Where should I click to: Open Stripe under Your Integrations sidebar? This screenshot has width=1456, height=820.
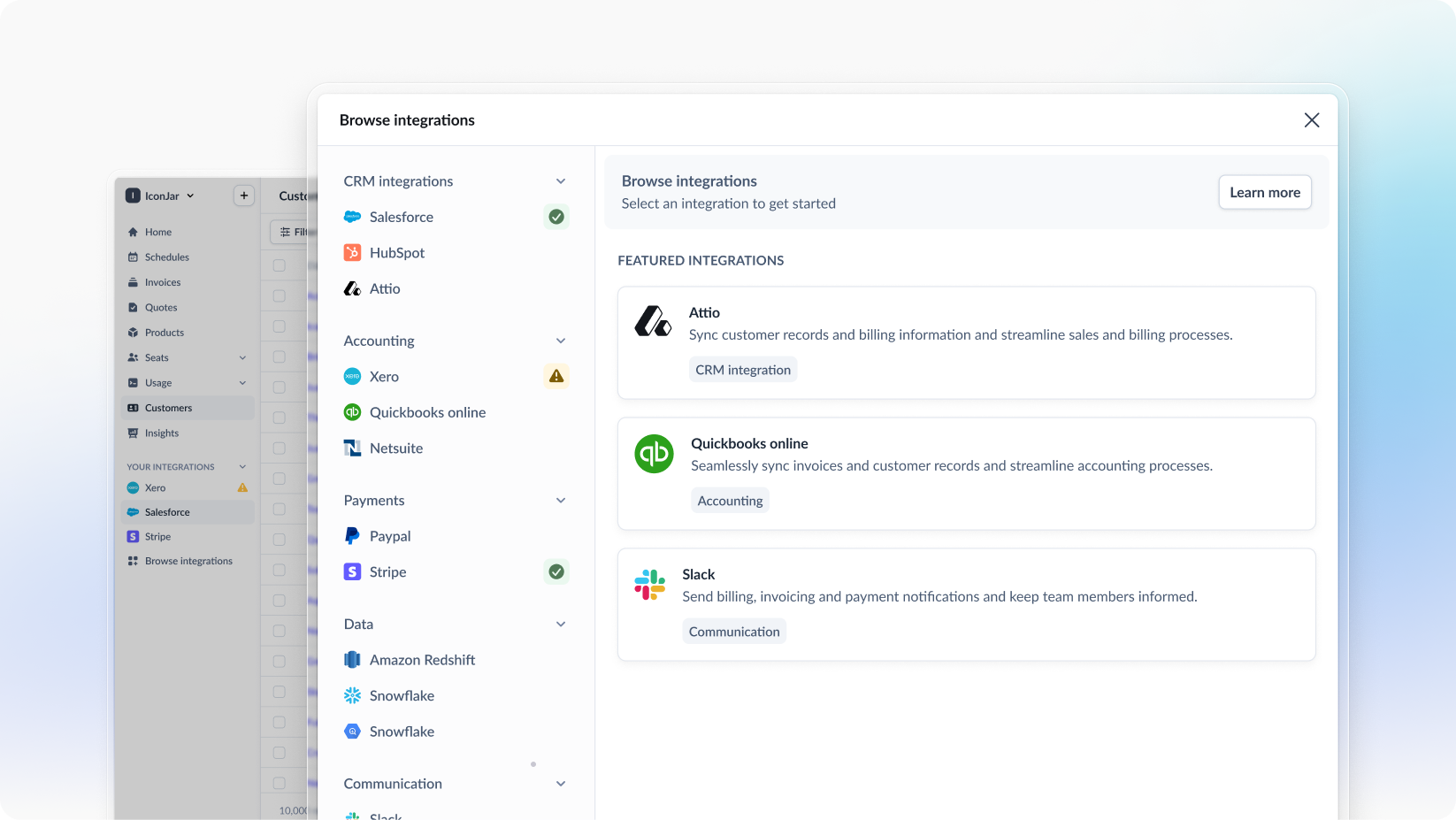188,537
